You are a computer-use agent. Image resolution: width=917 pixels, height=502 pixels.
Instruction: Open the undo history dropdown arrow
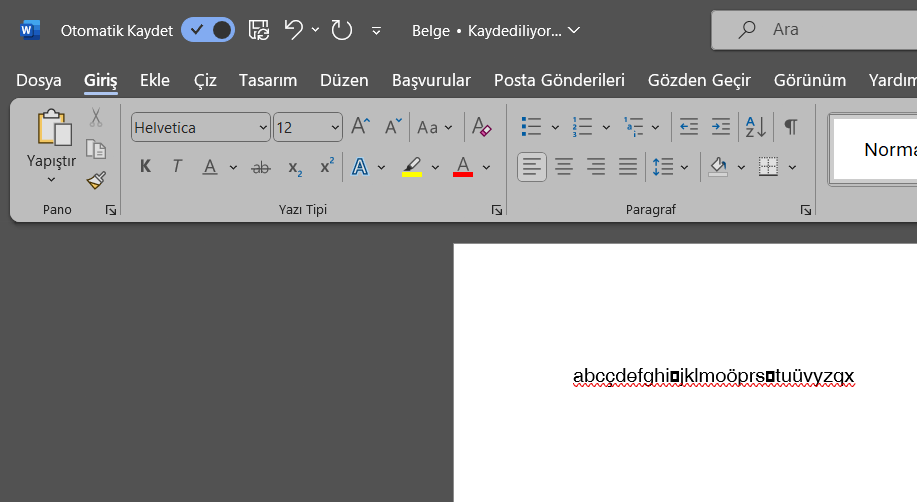pyautogui.click(x=315, y=30)
